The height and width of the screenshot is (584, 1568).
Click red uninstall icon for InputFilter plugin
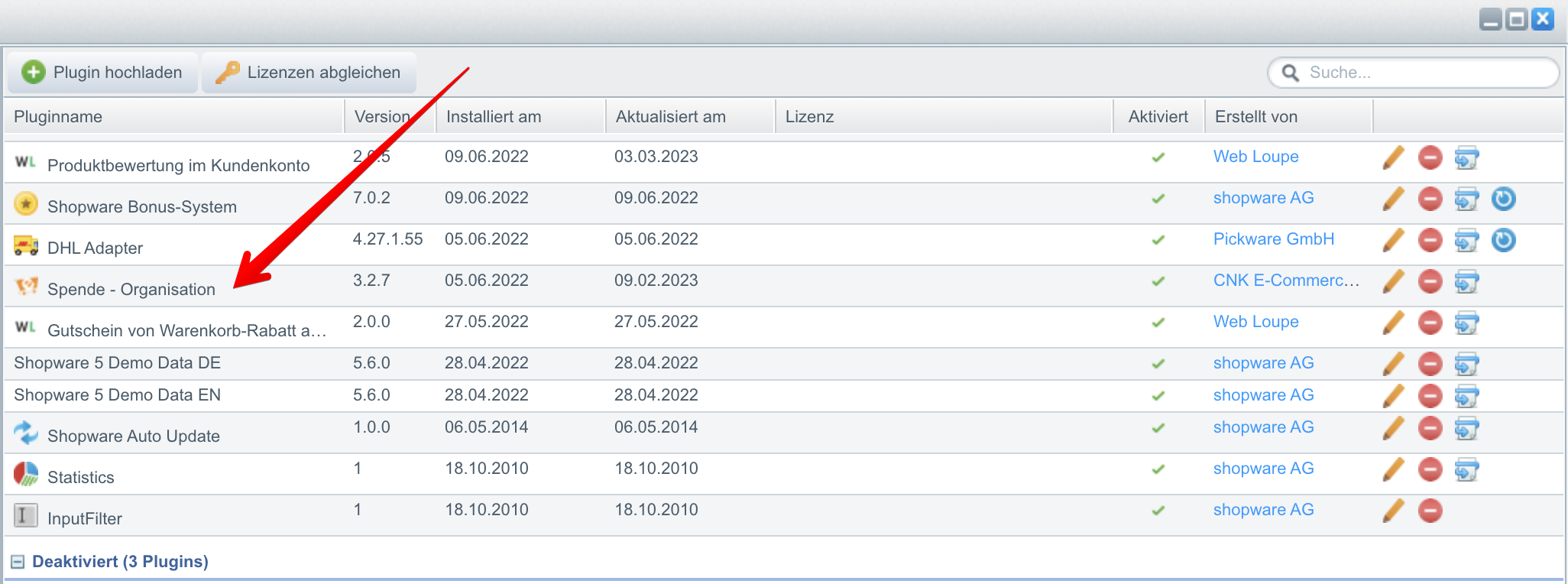tap(1430, 511)
